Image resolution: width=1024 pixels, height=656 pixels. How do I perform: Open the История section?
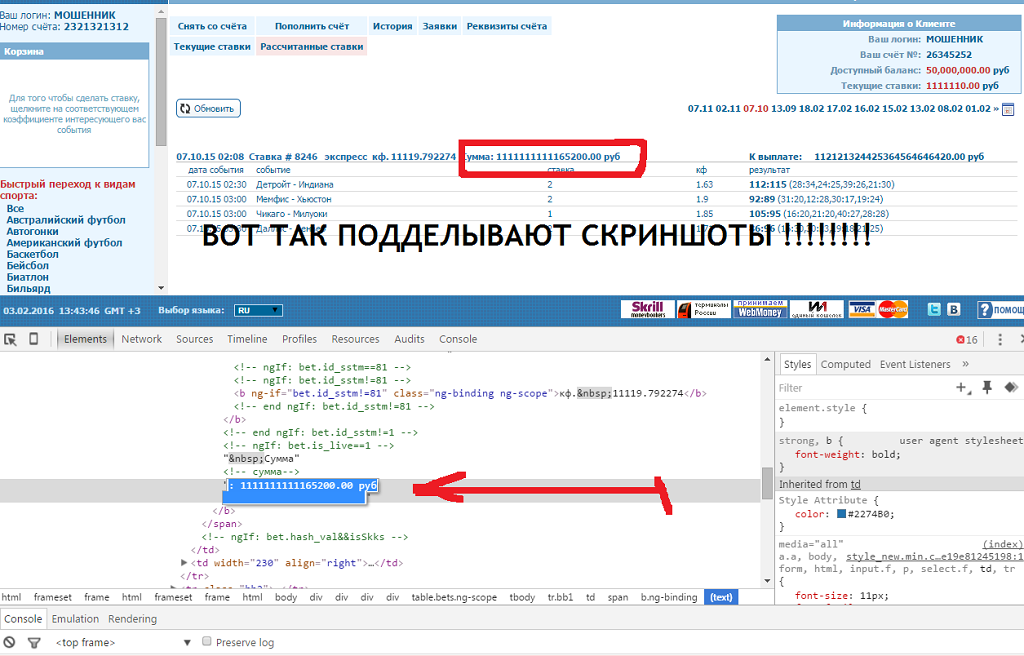(x=392, y=26)
